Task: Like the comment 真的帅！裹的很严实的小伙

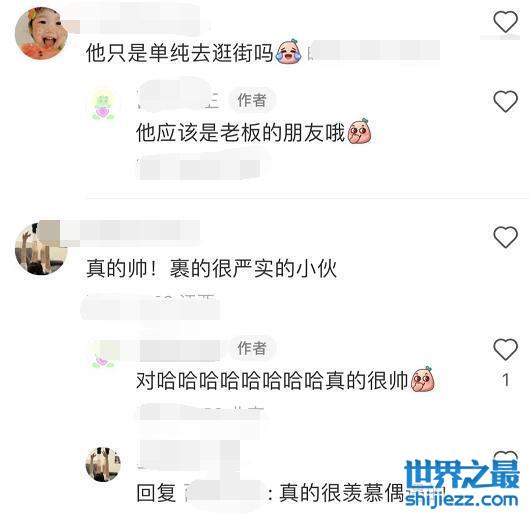Action: pyautogui.click(x=505, y=237)
